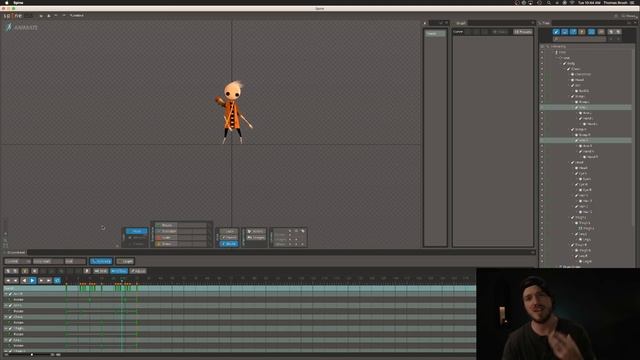Image resolution: width=640 pixels, height=360 pixels.
Task: Click the timeline playhead marker
Action: coord(122,281)
